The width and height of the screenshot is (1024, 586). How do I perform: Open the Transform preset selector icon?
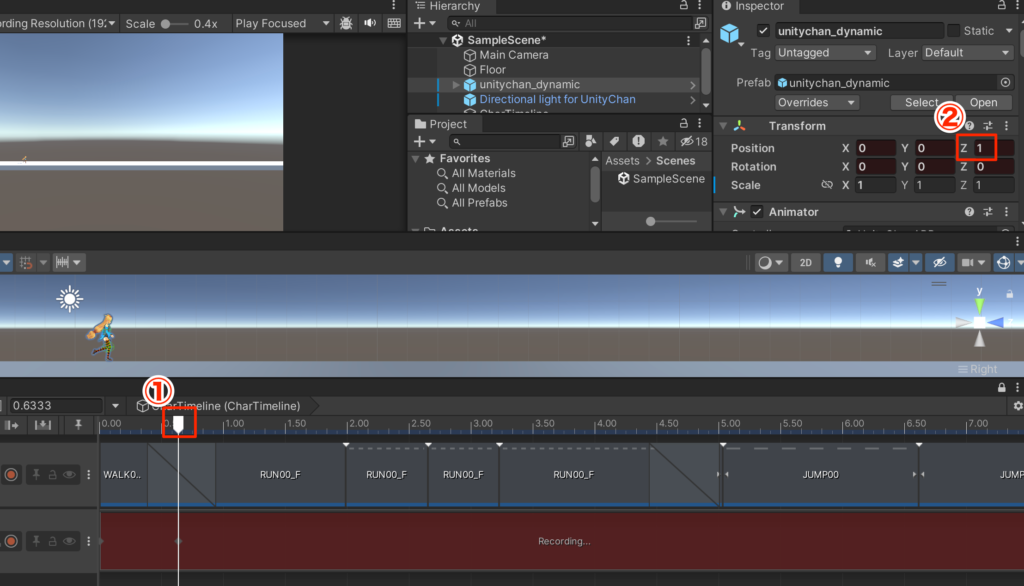coord(987,126)
